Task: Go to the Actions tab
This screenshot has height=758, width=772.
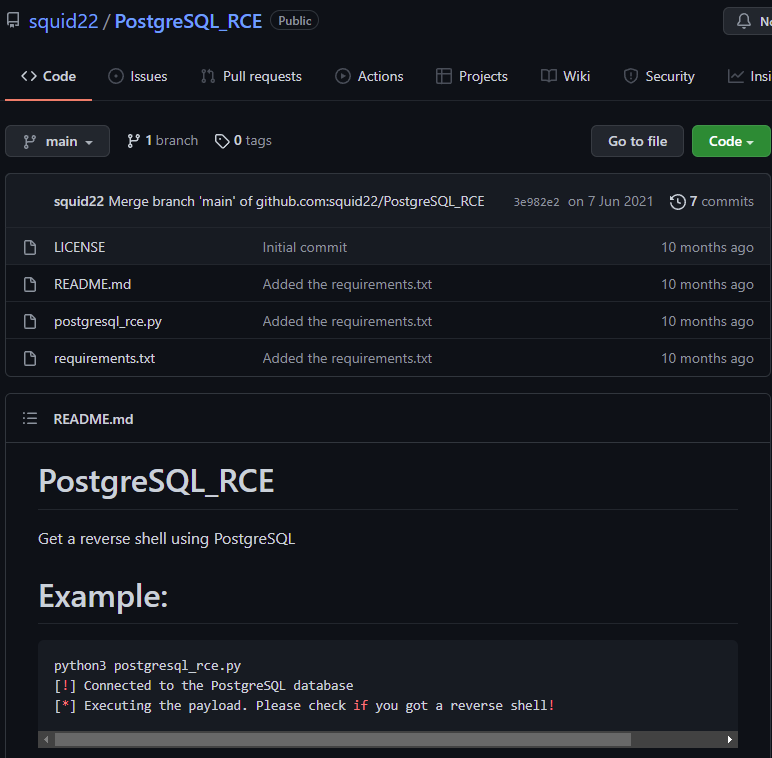Action: tap(369, 76)
